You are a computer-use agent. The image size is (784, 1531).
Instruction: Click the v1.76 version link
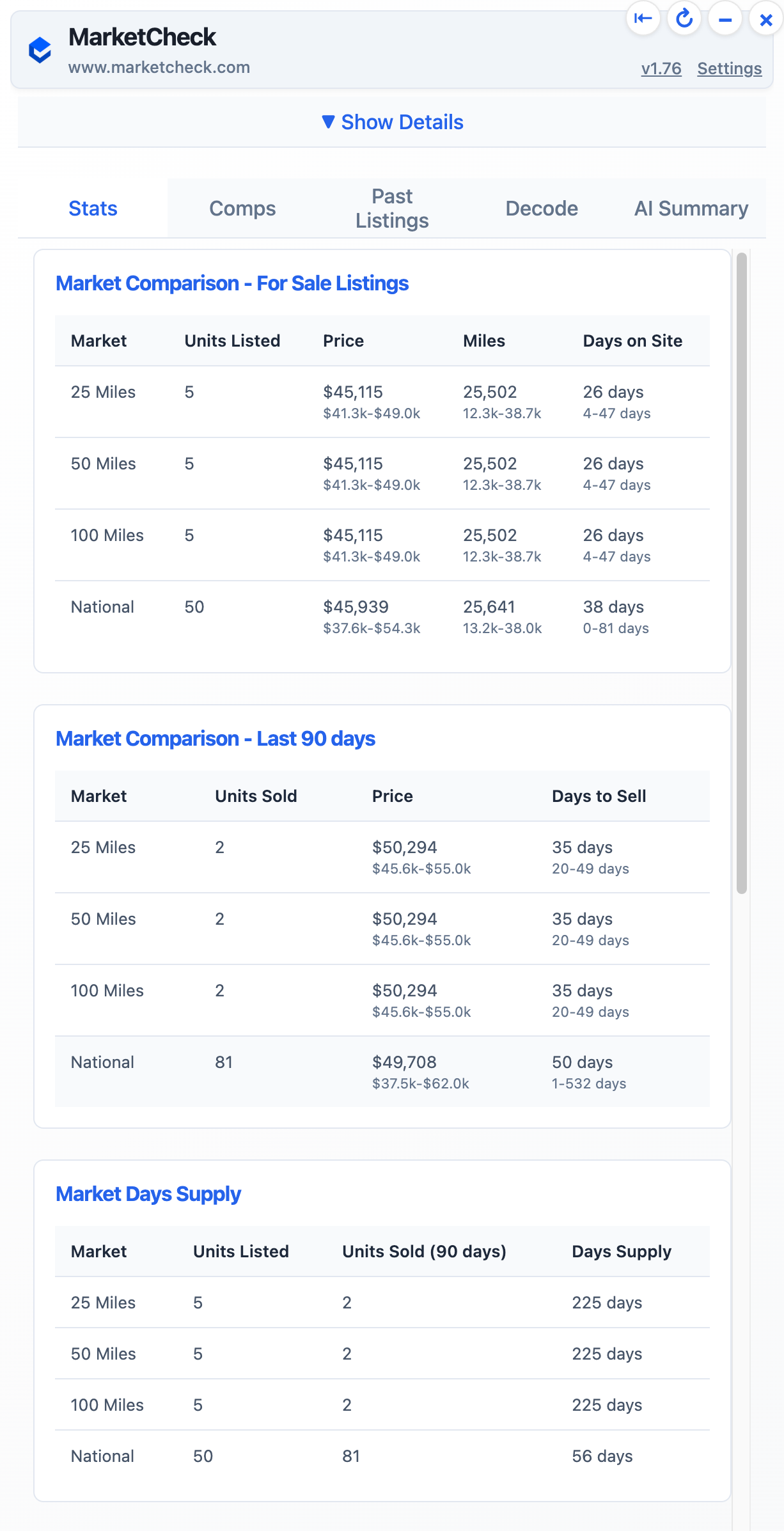(661, 68)
